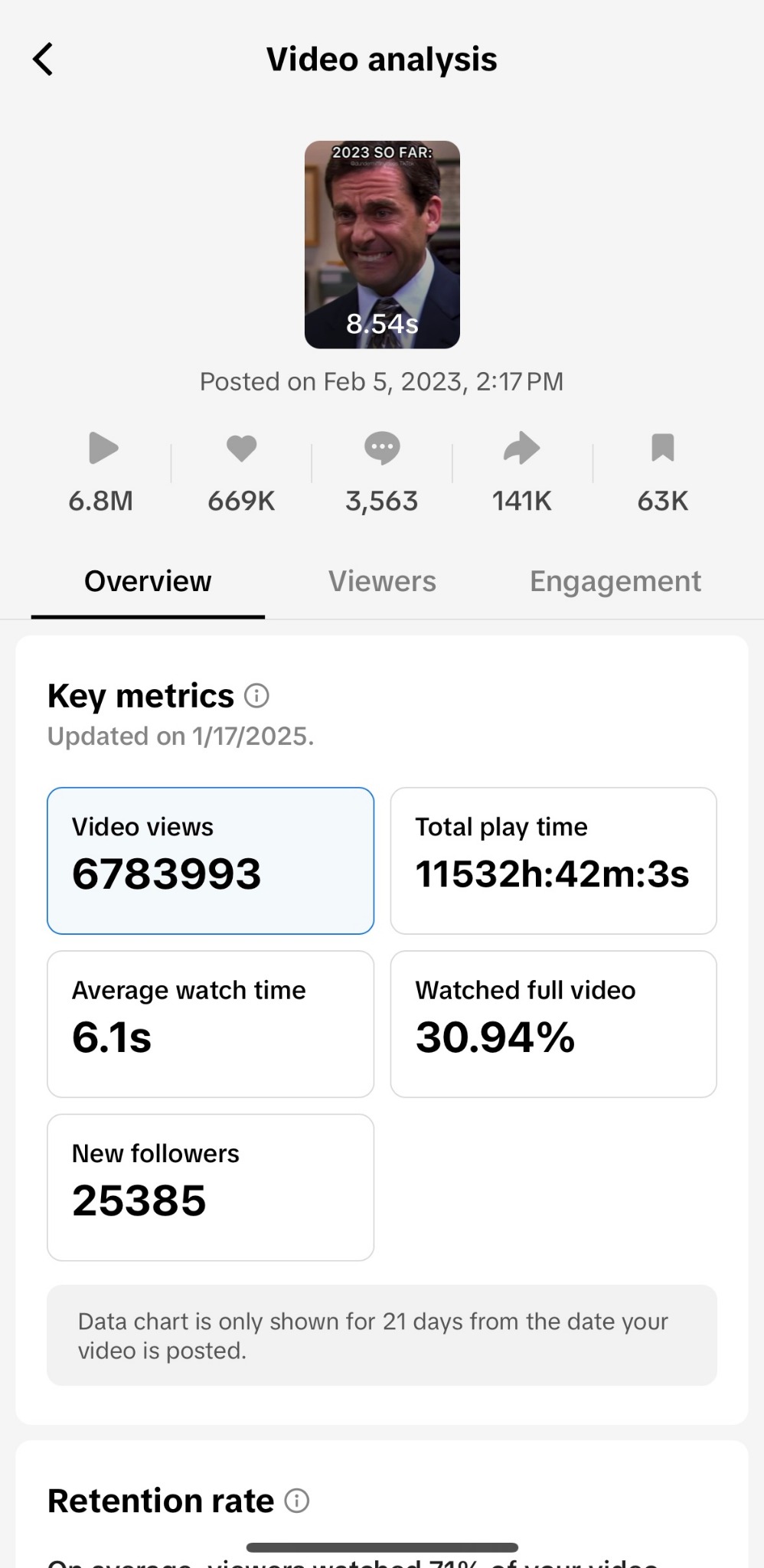Image resolution: width=764 pixels, height=1568 pixels.
Task: Select the Video views metric card
Action: 211,861
